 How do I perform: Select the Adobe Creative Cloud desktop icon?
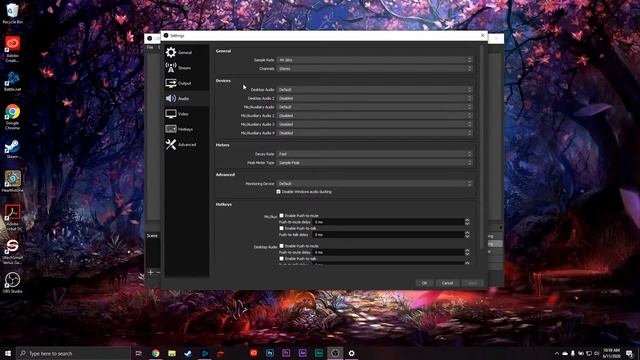pyautogui.click(x=13, y=48)
